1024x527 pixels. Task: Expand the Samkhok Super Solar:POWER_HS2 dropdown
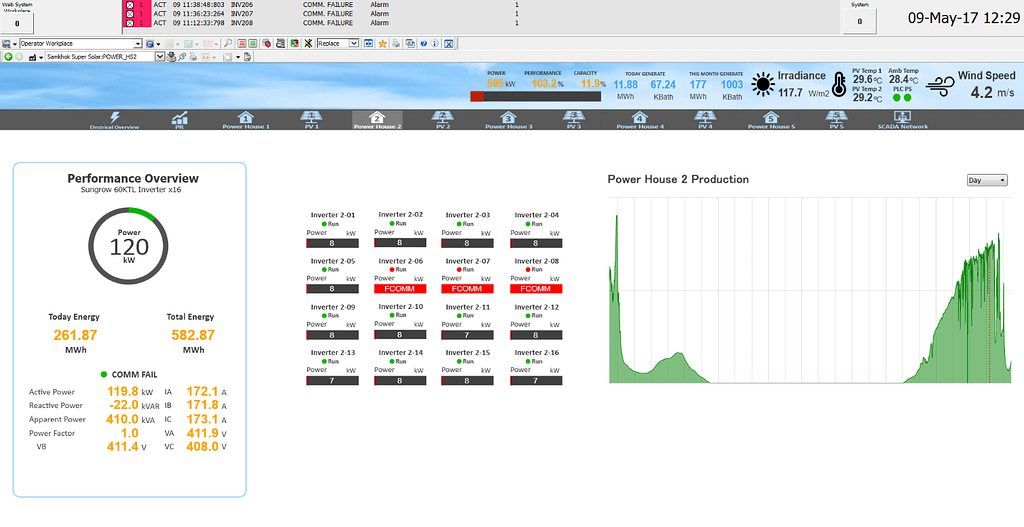click(161, 57)
